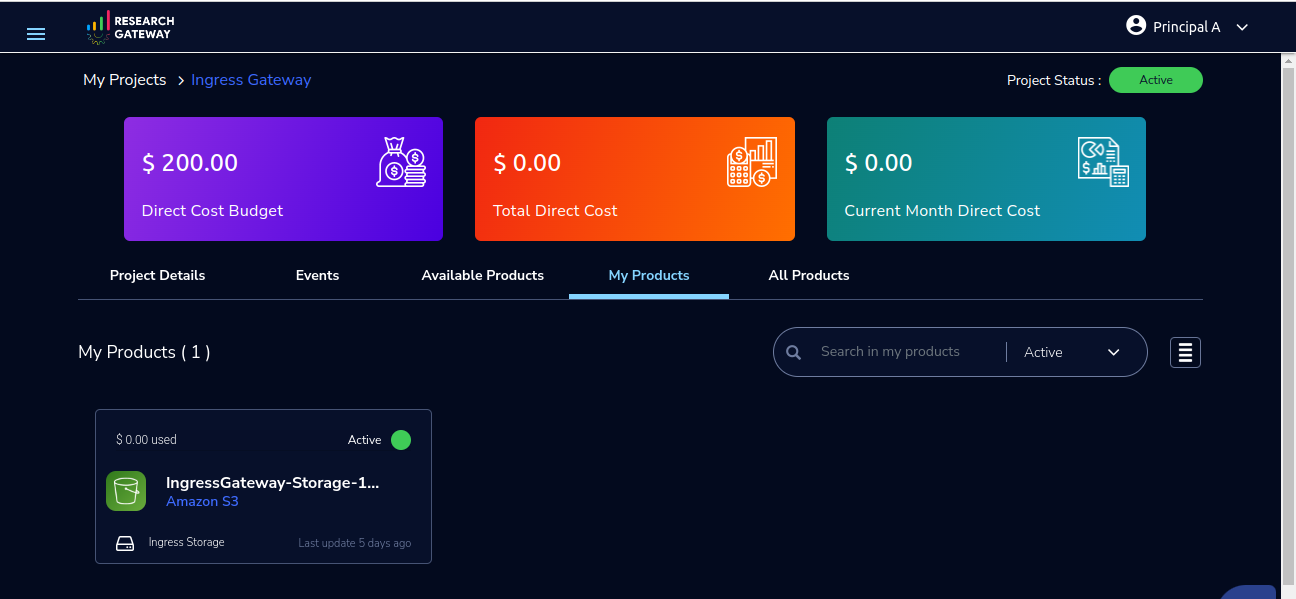Click the Research Gateway logo

point(130,28)
